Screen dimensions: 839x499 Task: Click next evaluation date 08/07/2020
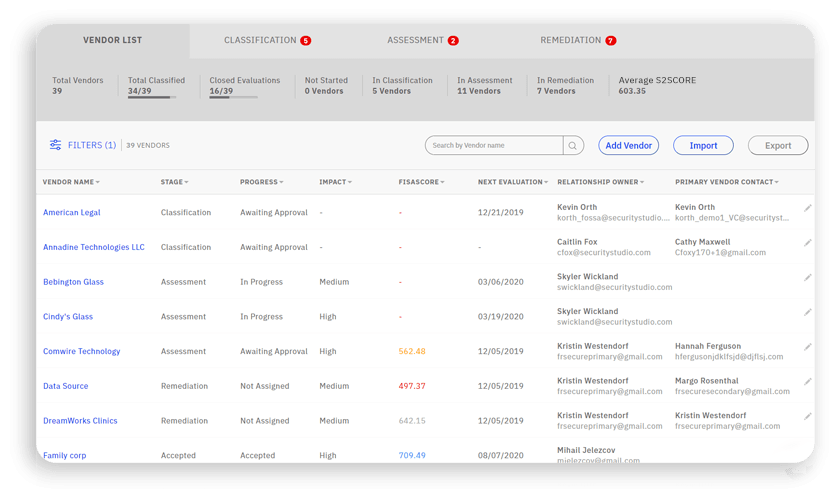pyautogui.click(x=500, y=456)
